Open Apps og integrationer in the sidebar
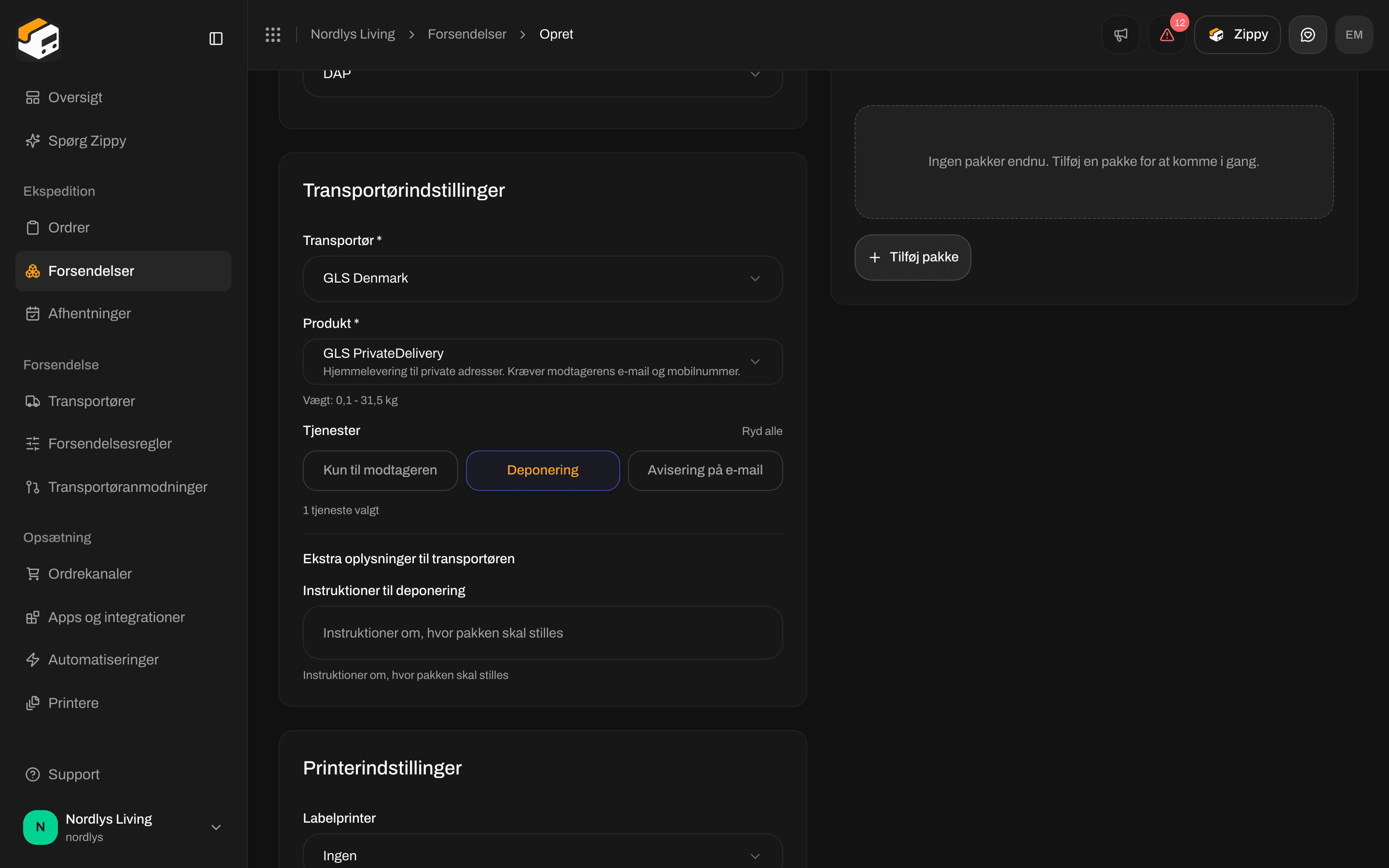The image size is (1389, 868). (123, 617)
